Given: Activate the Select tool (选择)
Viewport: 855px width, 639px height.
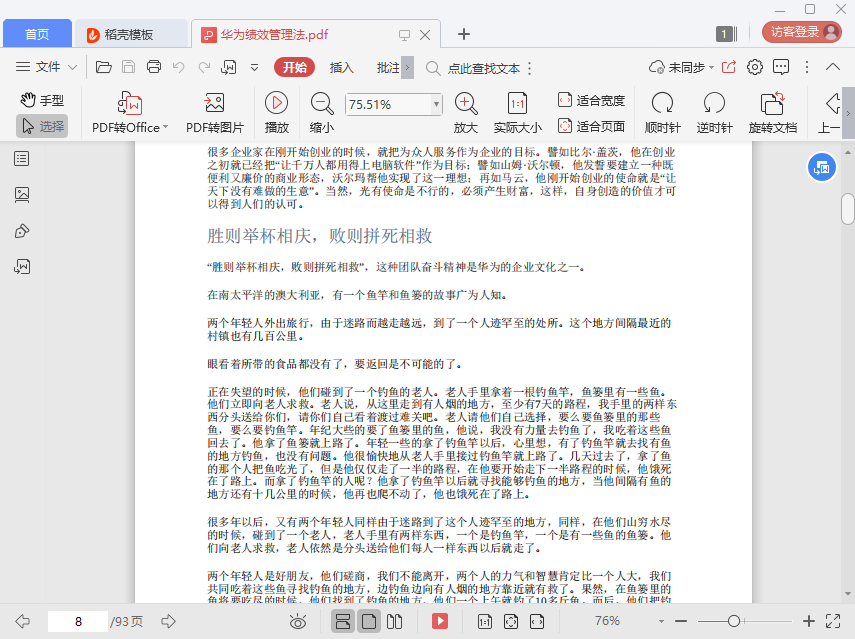Looking at the screenshot, I should [43, 126].
